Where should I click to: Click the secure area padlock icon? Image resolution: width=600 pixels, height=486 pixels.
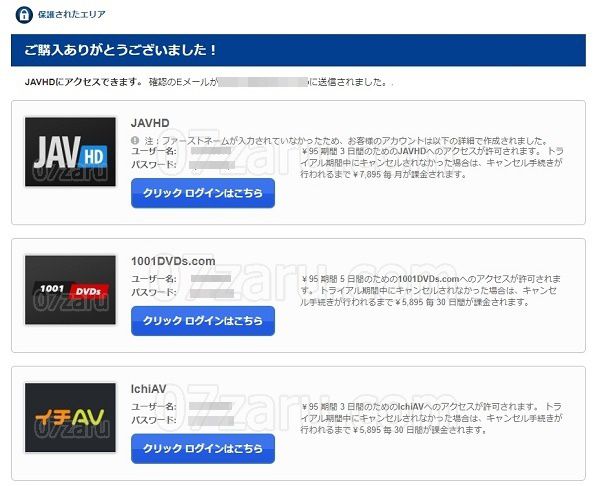point(24,15)
